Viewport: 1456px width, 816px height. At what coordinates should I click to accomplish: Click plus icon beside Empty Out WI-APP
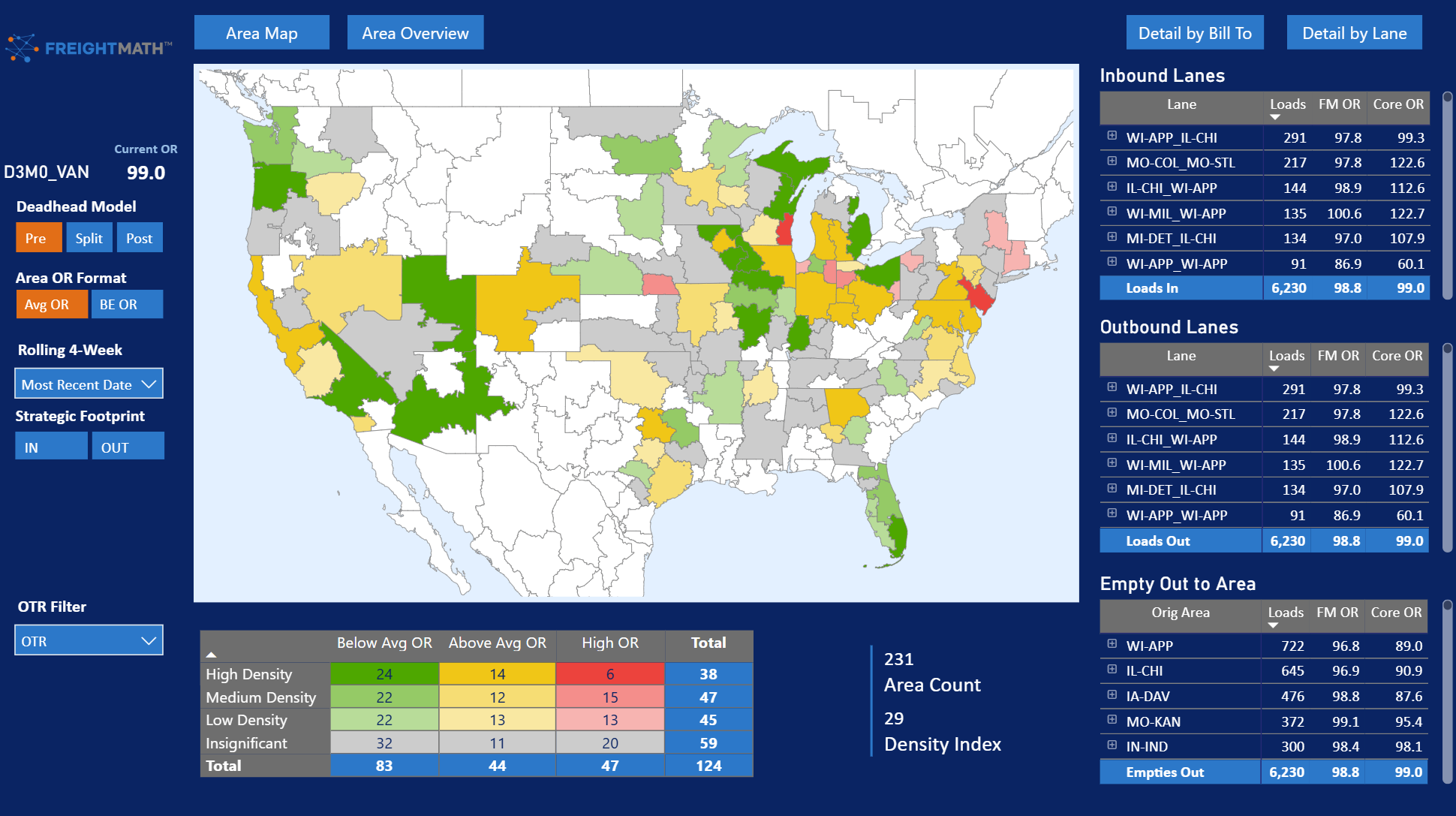[x=1112, y=644]
